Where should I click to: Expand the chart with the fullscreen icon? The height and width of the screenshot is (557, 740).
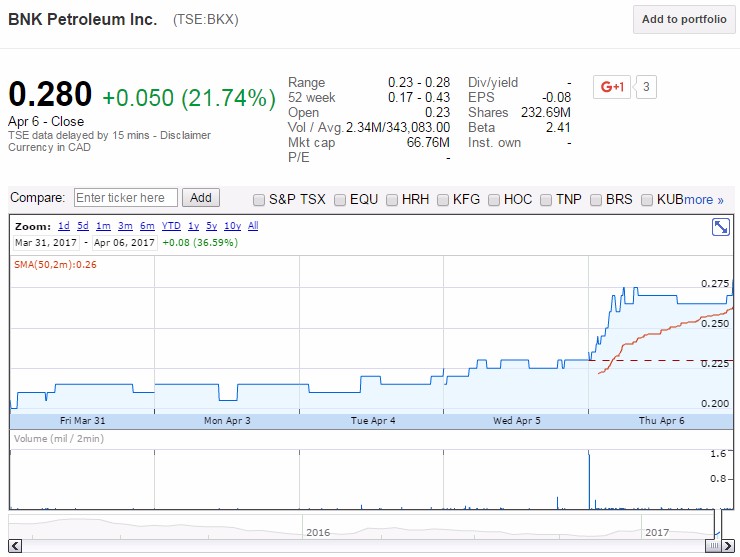720,227
